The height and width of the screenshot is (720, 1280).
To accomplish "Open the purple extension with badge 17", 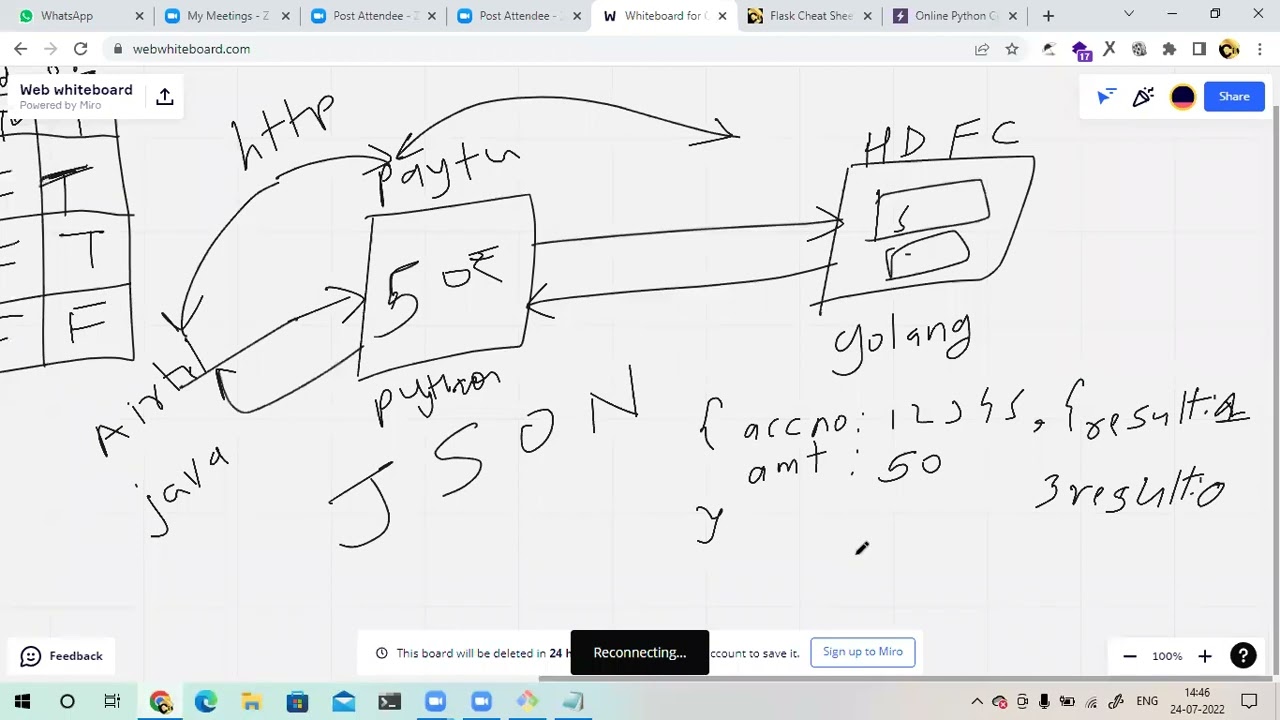I will pos(1080,50).
